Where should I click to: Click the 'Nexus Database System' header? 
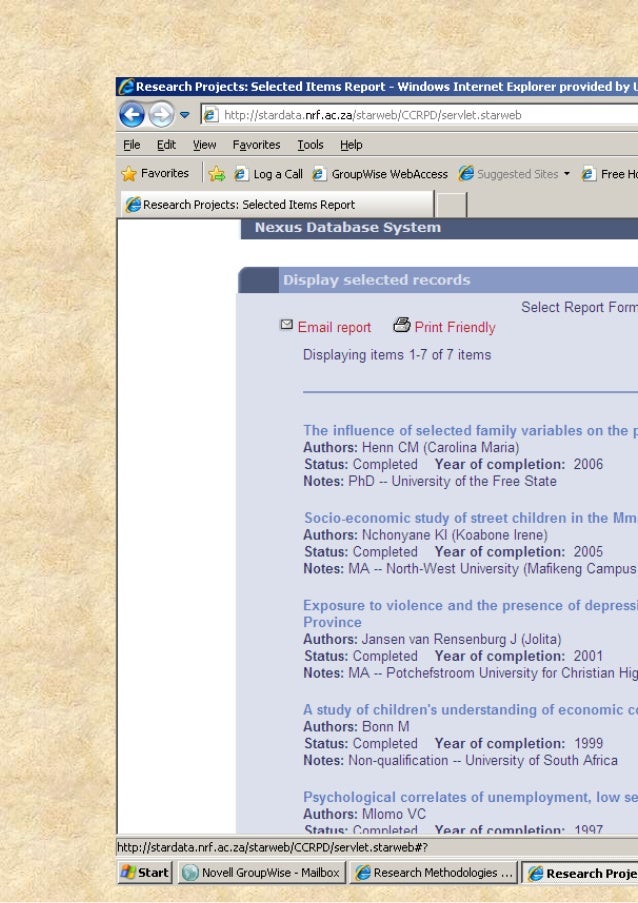click(348, 227)
